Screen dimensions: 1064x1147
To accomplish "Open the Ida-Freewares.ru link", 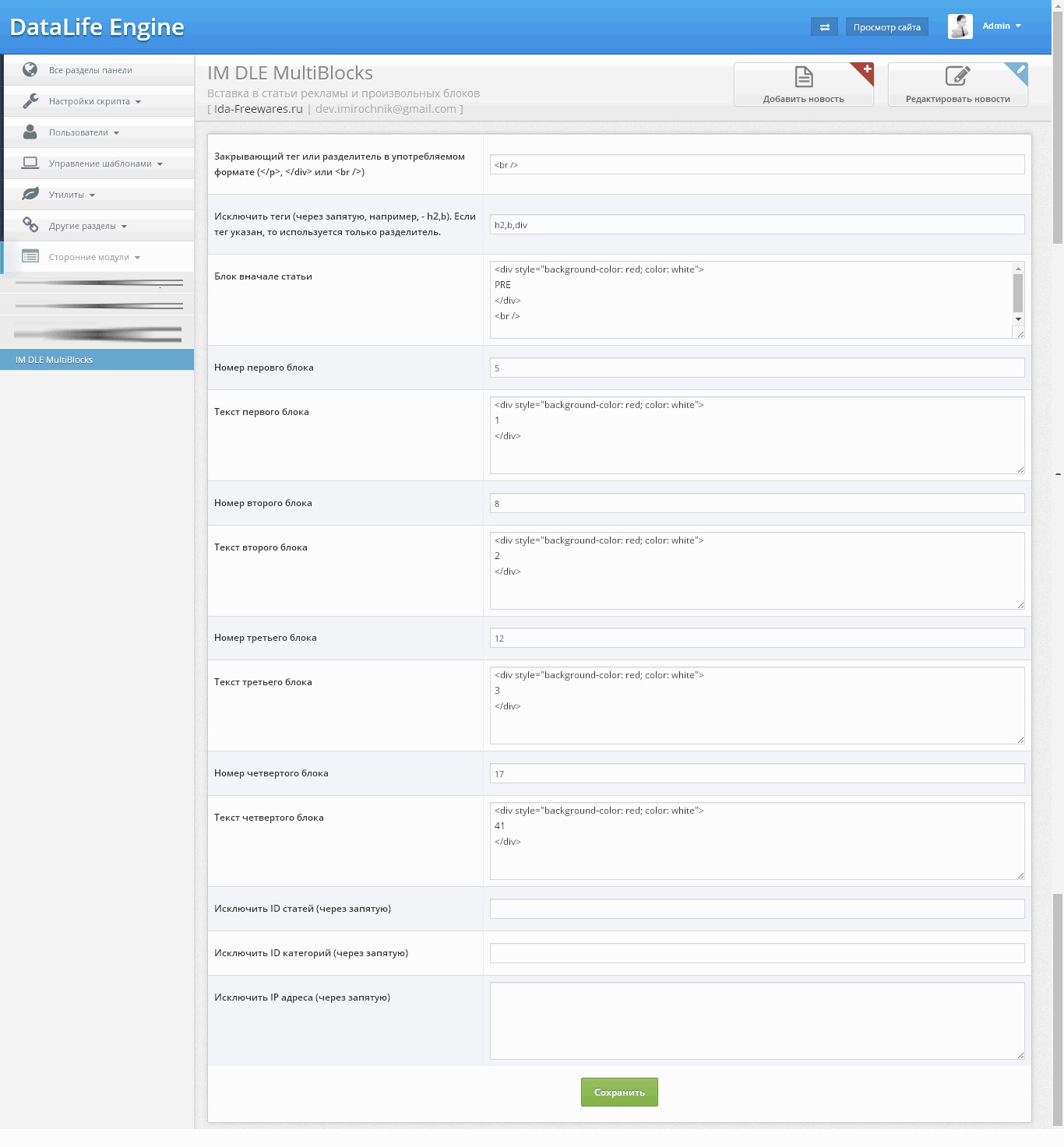I will pos(259,109).
